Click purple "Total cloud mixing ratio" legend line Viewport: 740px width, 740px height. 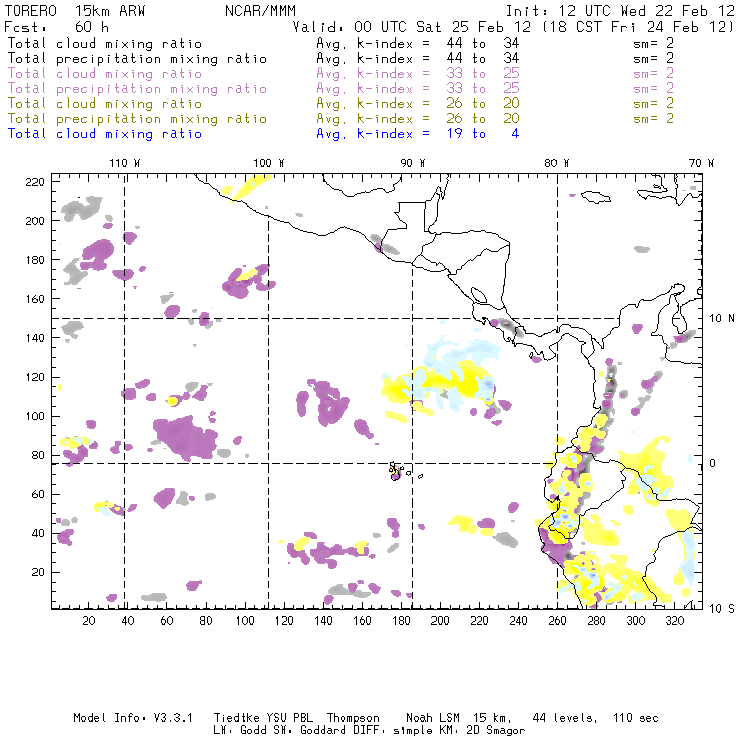coord(105,74)
